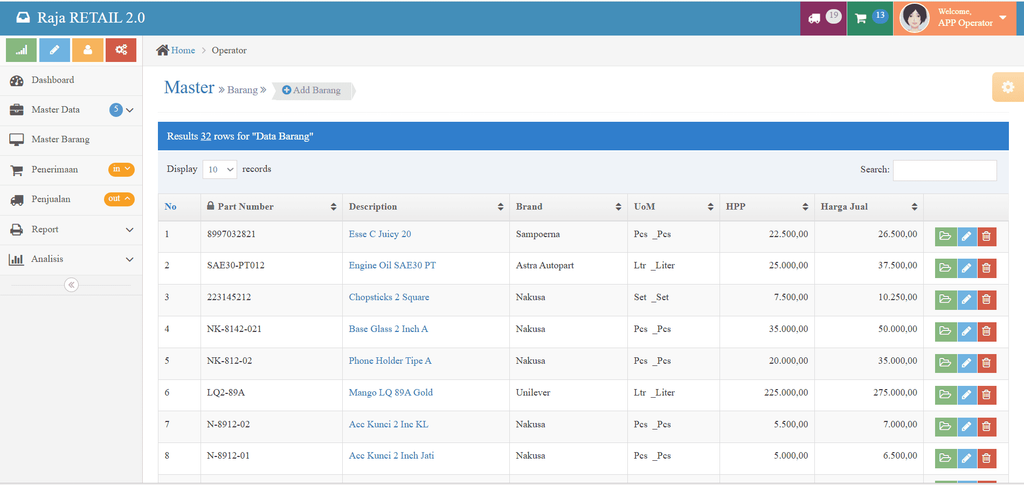The image size is (1024, 485).
Task: Collapse the sidebar with double-chevron button
Action: 71,285
